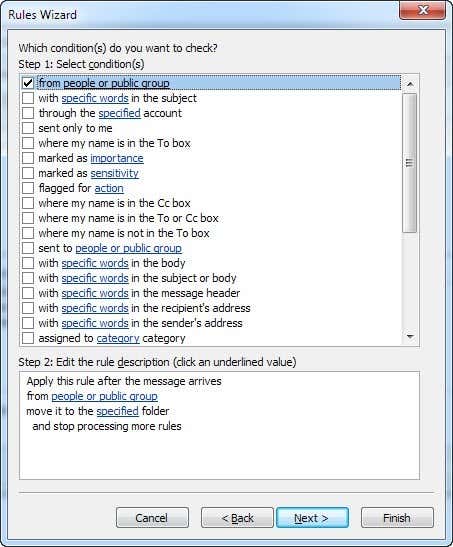Cancel the Rules Wizard

(152, 518)
